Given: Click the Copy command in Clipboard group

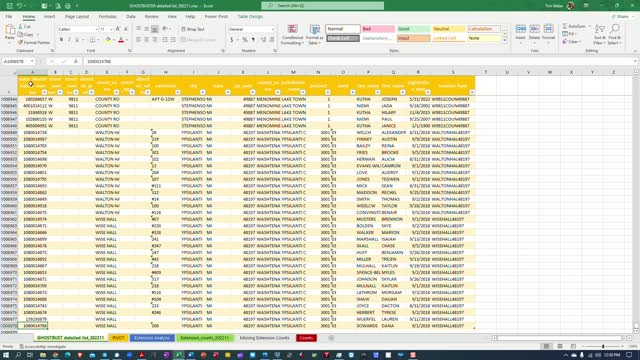Looking at the screenshot, I should (29, 35).
